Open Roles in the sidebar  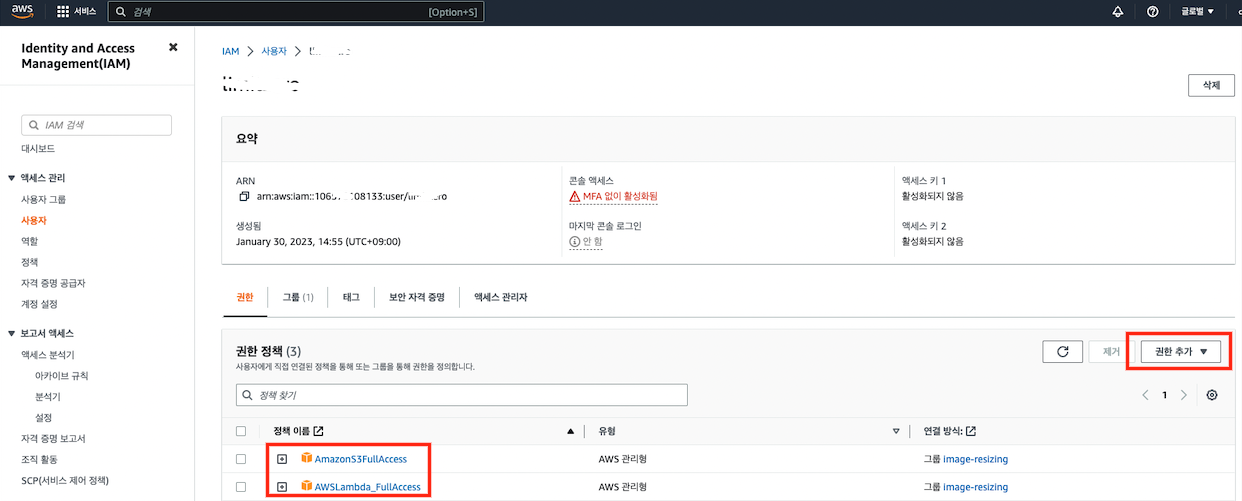pos(30,241)
